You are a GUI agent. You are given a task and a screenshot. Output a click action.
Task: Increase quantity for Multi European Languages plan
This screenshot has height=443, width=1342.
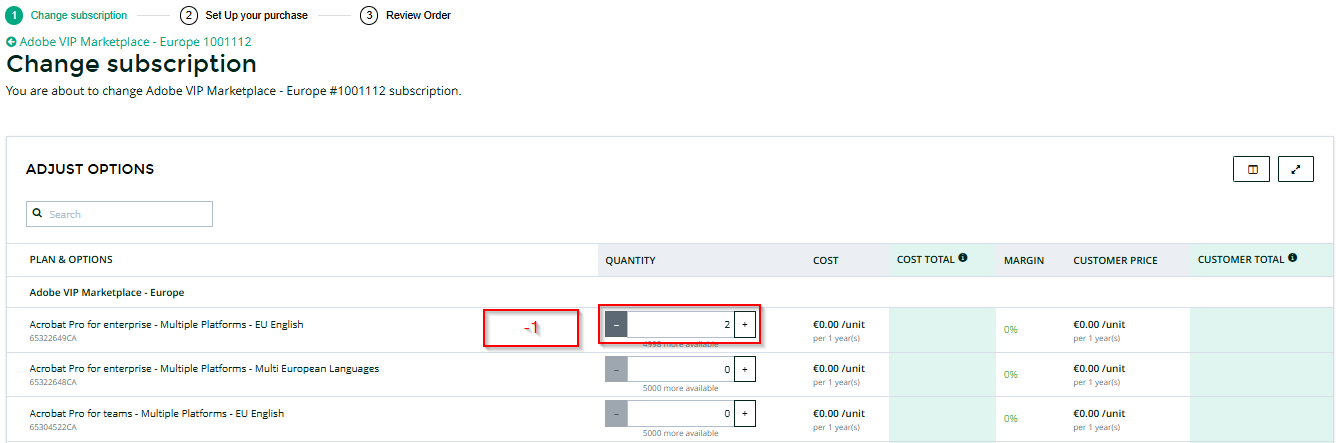[x=744, y=369]
